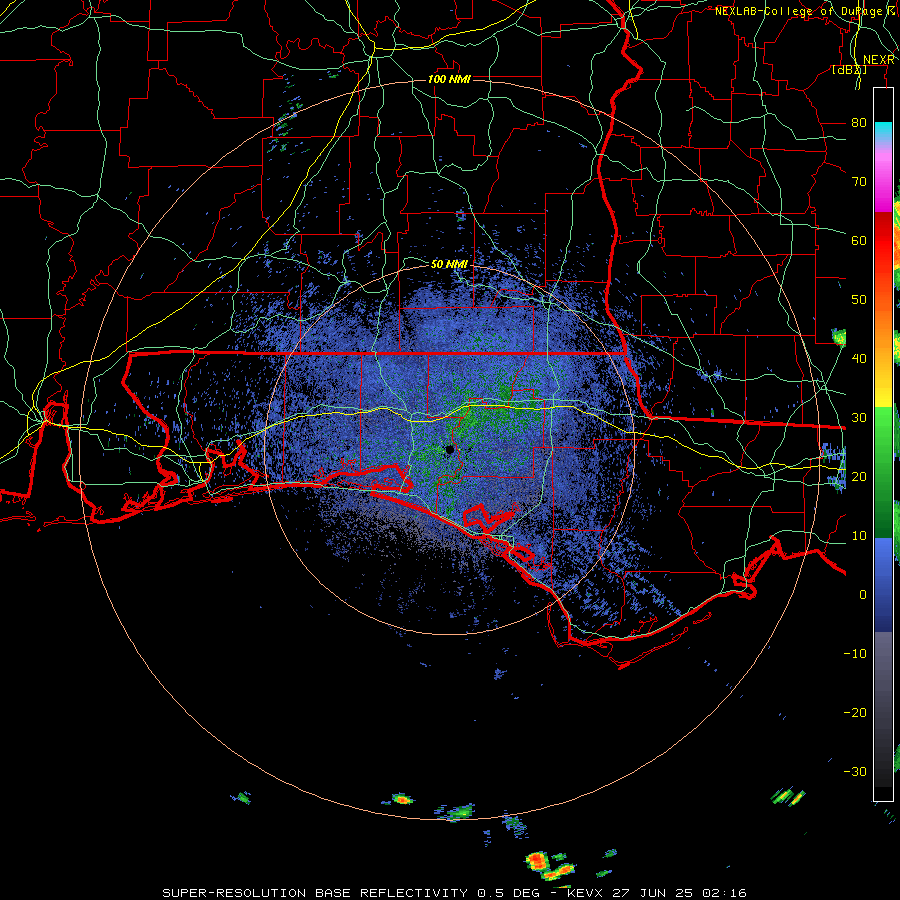Image resolution: width=900 pixels, height=900 pixels.
Task: Click the 60 value on the dBZ scale
Action: (x=859, y=240)
